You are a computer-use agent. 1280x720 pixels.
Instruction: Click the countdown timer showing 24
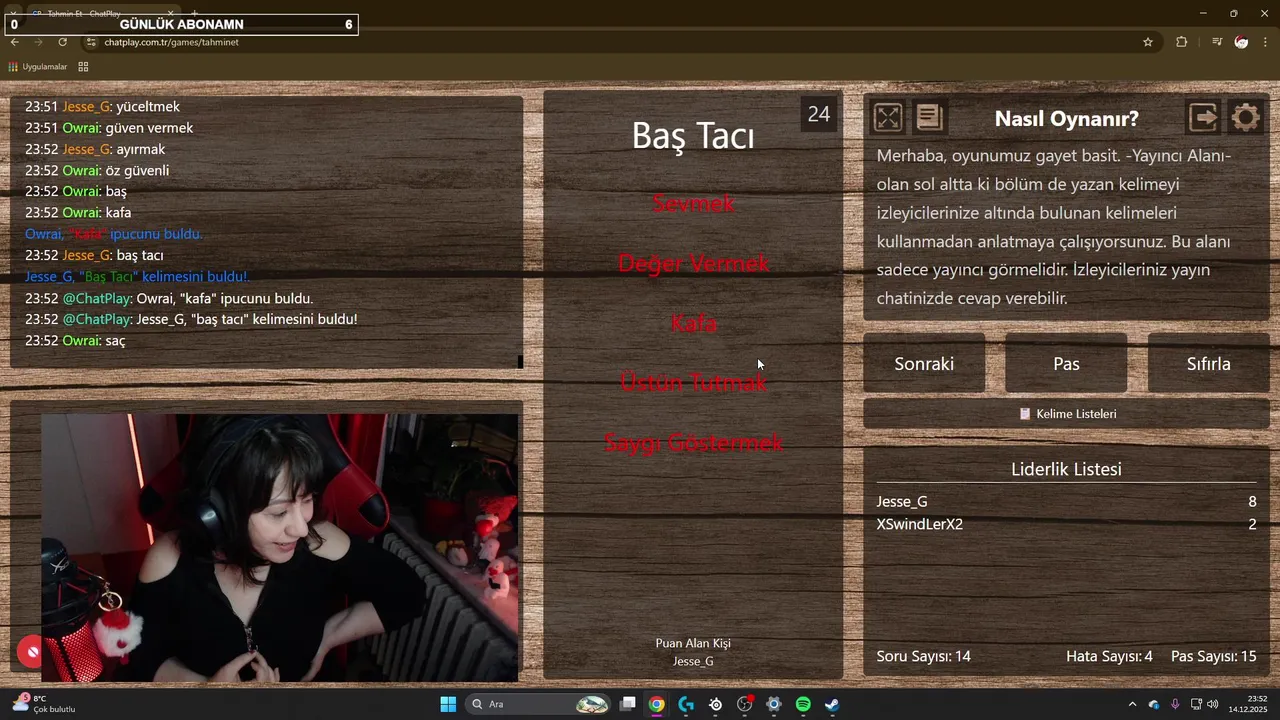pyautogui.click(x=819, y=114)
